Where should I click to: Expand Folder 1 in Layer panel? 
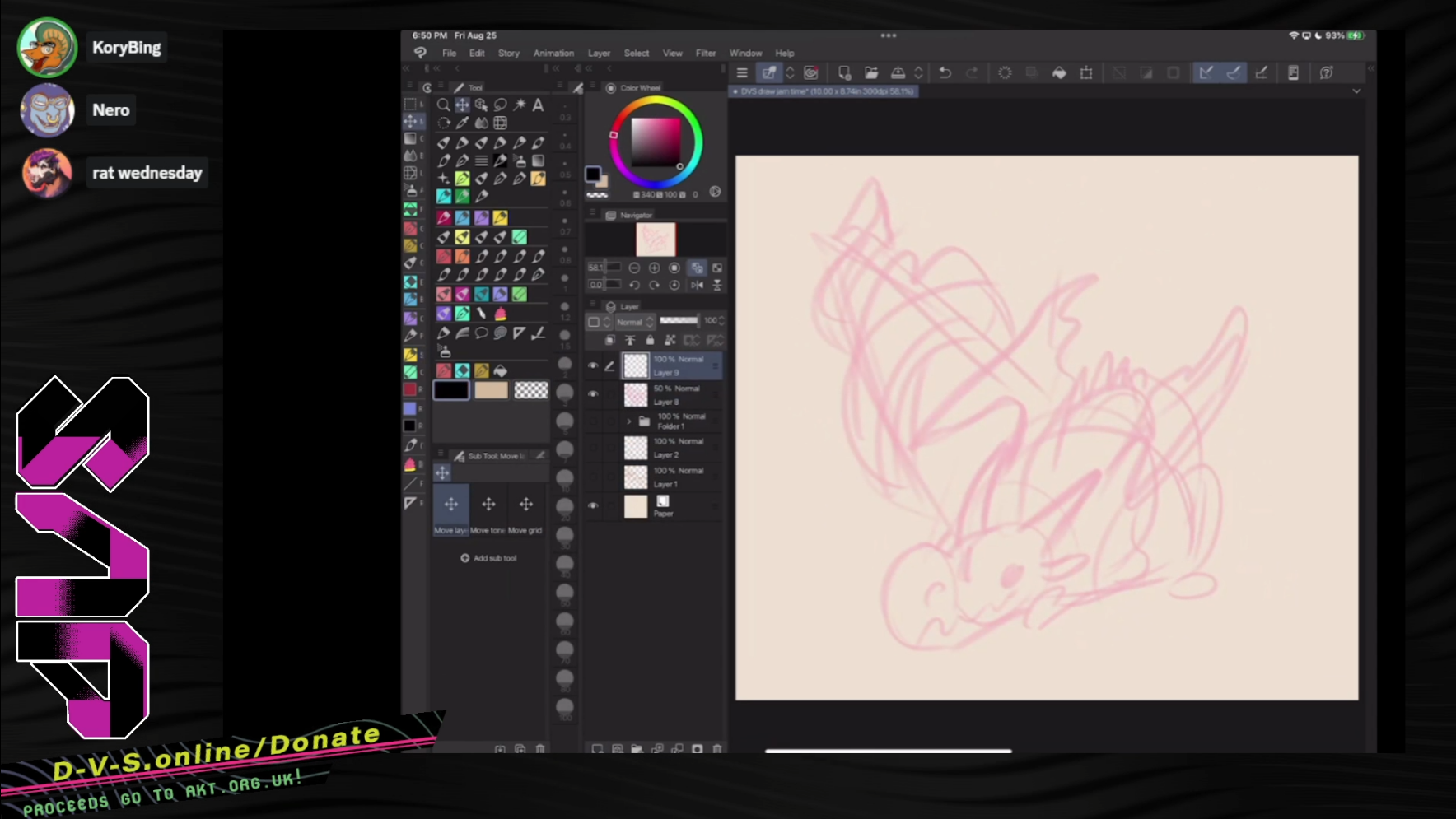[x=629, y=421]
